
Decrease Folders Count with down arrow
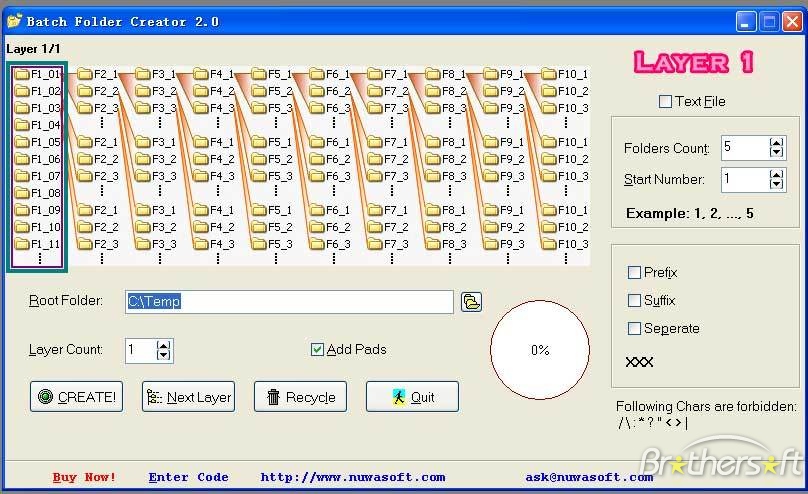point(777,152)
